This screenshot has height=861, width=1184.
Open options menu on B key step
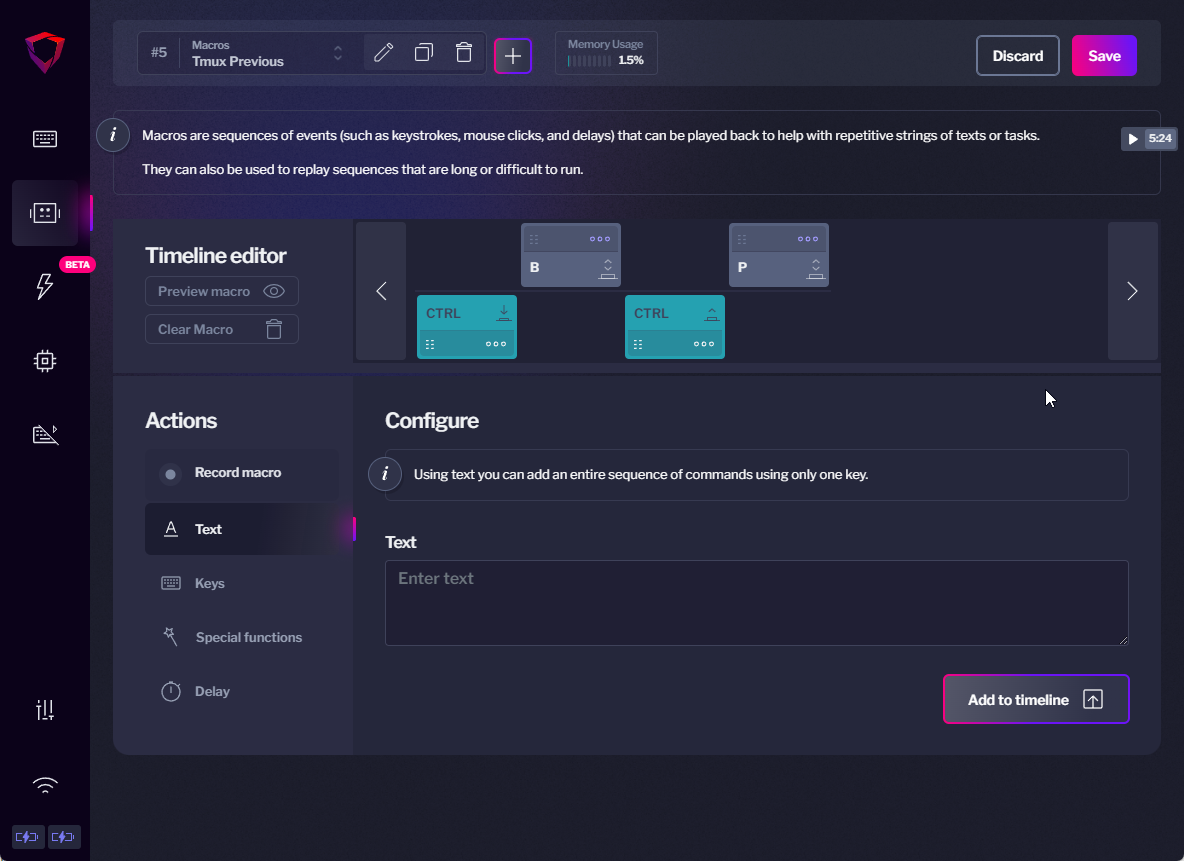click(x=600, y=239)
